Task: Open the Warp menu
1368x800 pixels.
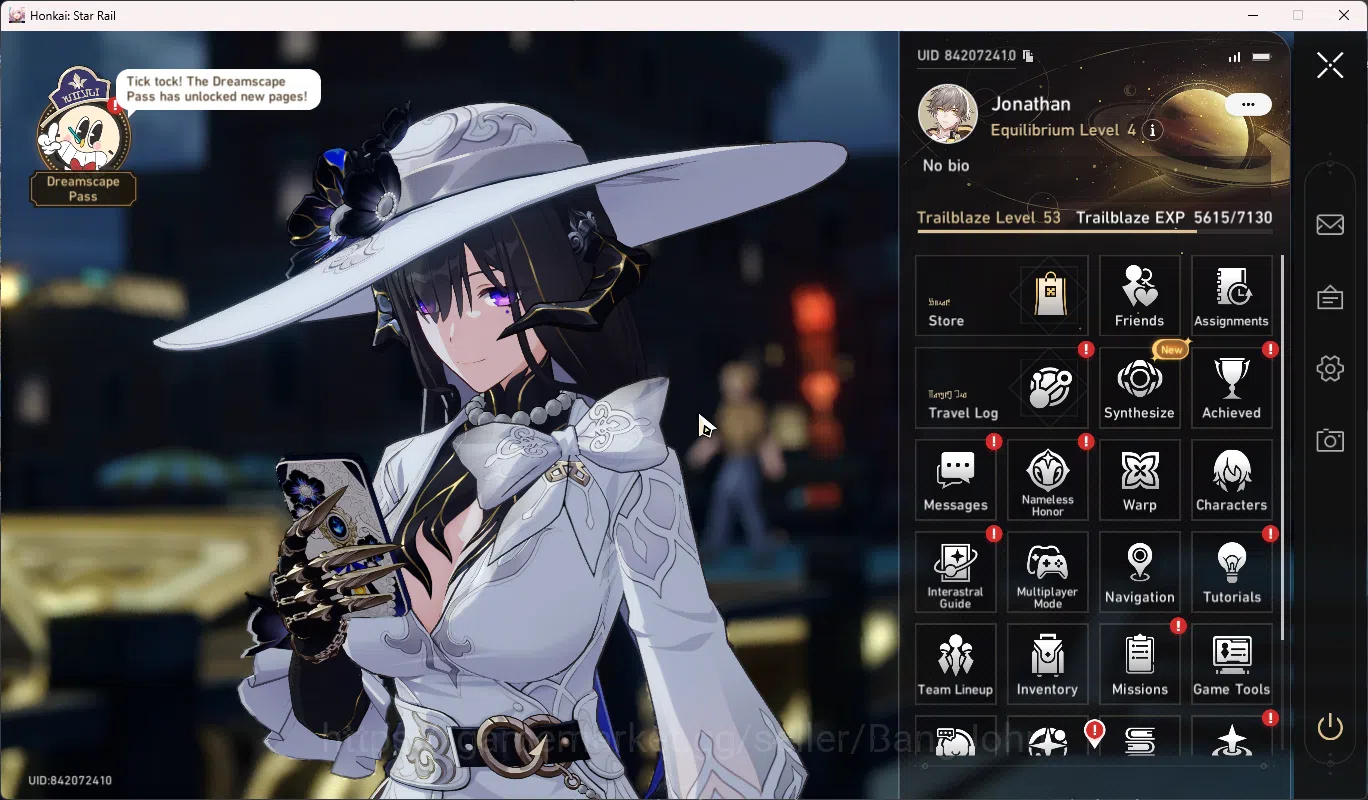Action: coord(1139,480)
